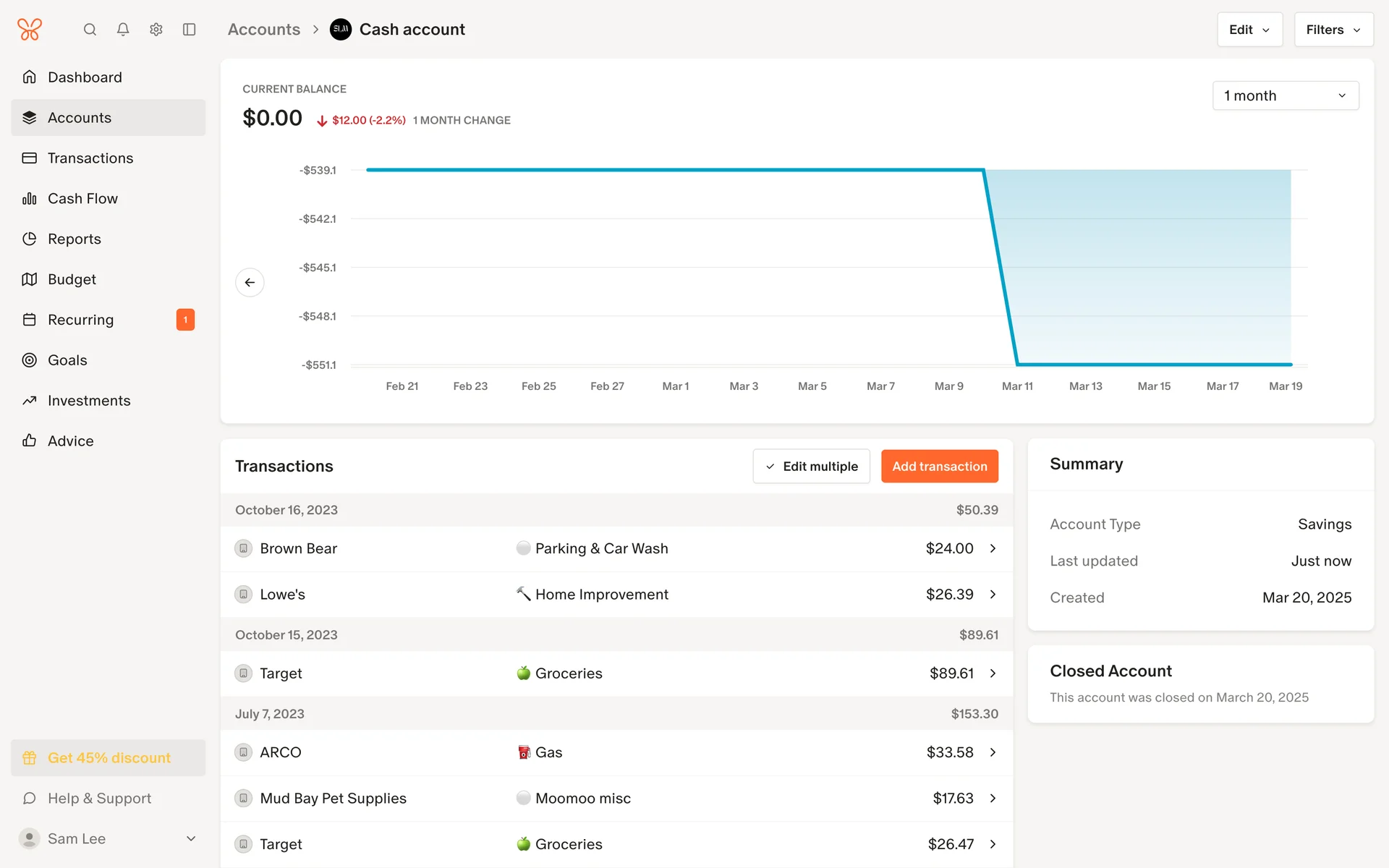This screenshot has height=868, width=1389.
Task: Toggle sidebar panel icon
Action: tap(190, 30)
